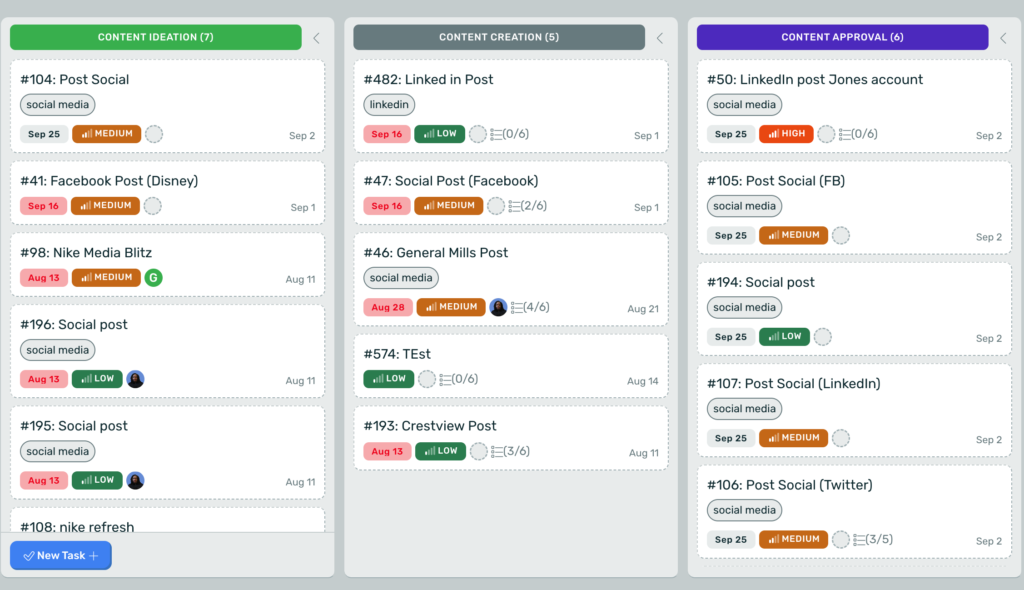Open checklist (3/6) on #193 Crestview Post
Image resolution: width=1024 pixels, height=590 pixels.
click(510, 451)
